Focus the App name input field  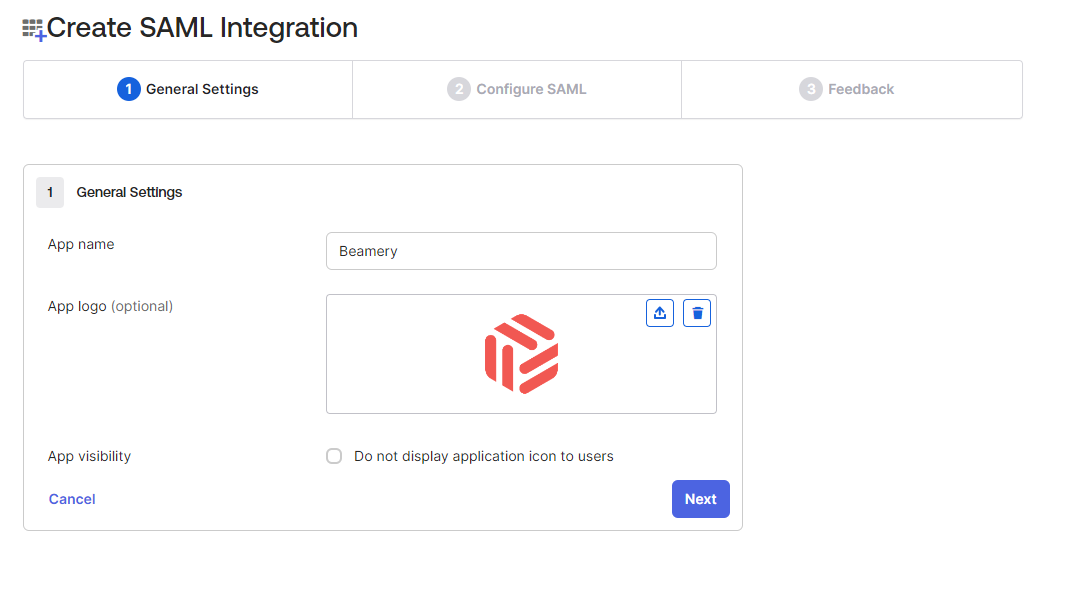click(x=521, y=251)
